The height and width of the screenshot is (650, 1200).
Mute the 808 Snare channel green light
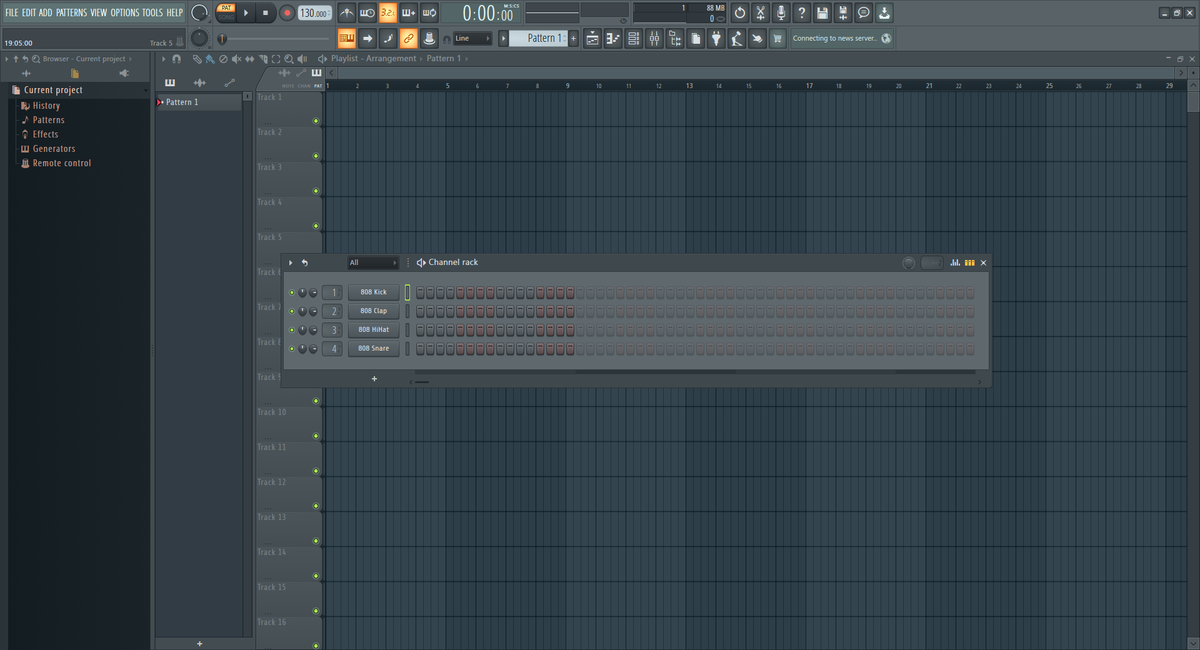[292, 349]
